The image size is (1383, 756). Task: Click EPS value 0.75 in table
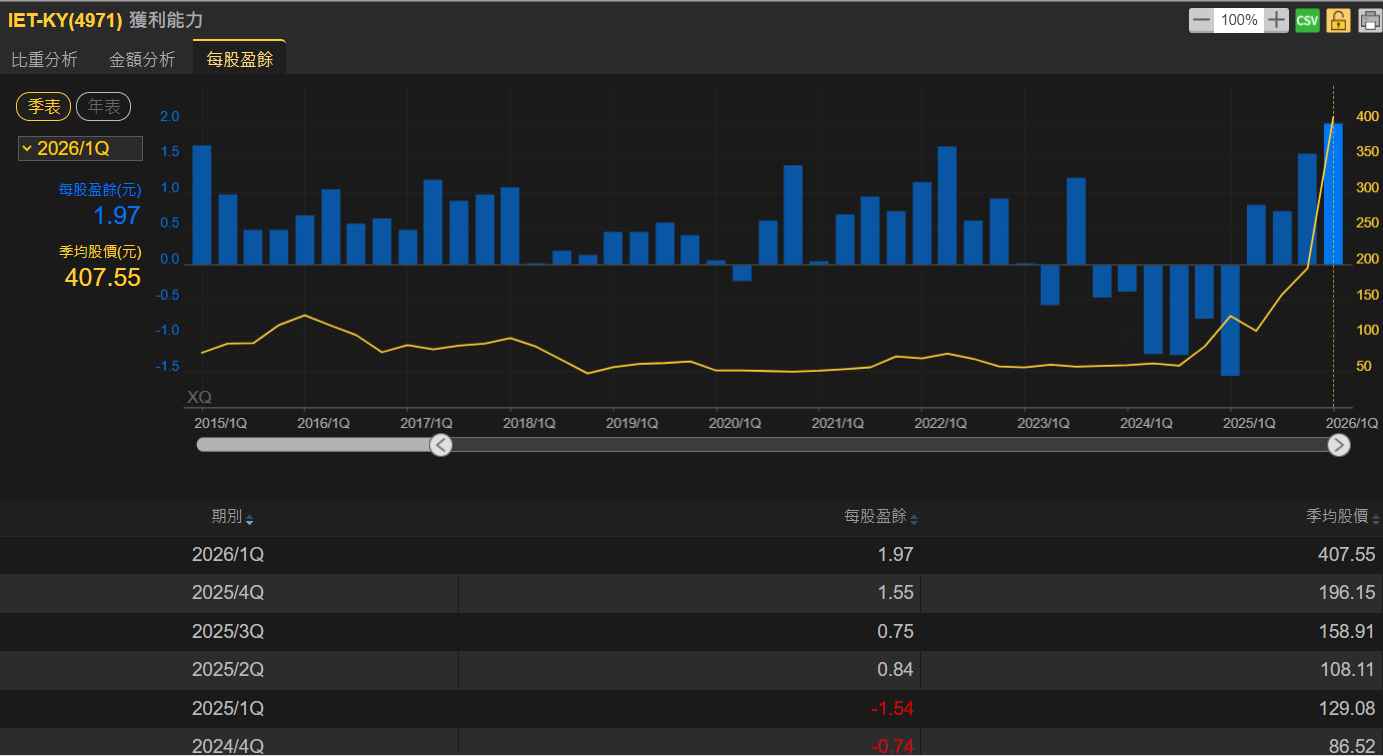point(896,631)
